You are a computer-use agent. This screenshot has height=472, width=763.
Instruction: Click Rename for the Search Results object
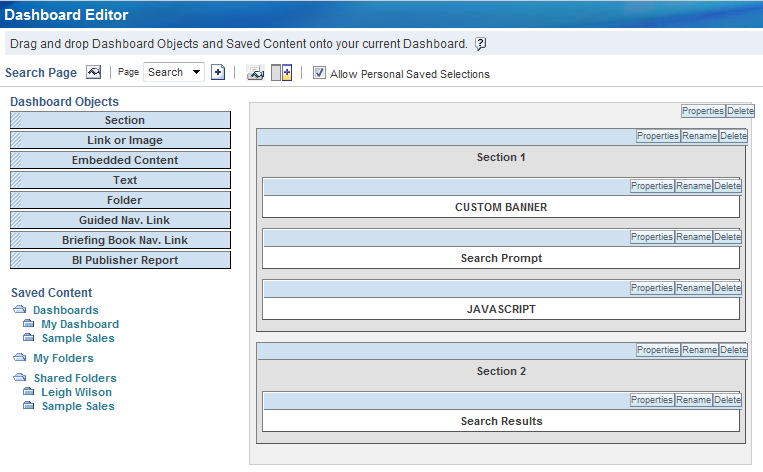tap(694, 400)
